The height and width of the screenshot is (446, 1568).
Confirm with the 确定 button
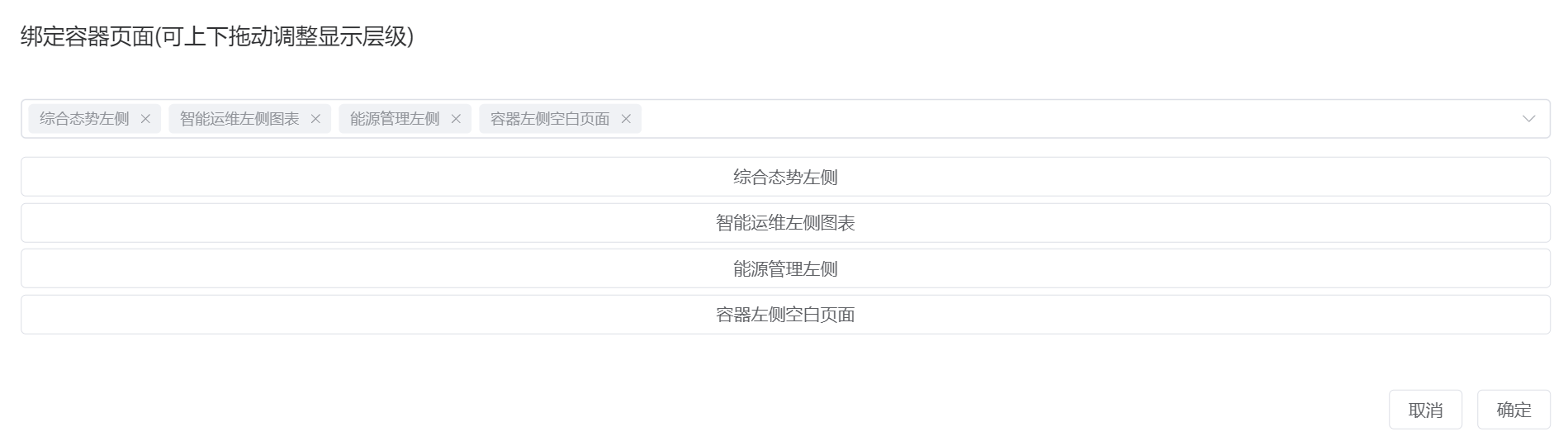point(1514,410)
